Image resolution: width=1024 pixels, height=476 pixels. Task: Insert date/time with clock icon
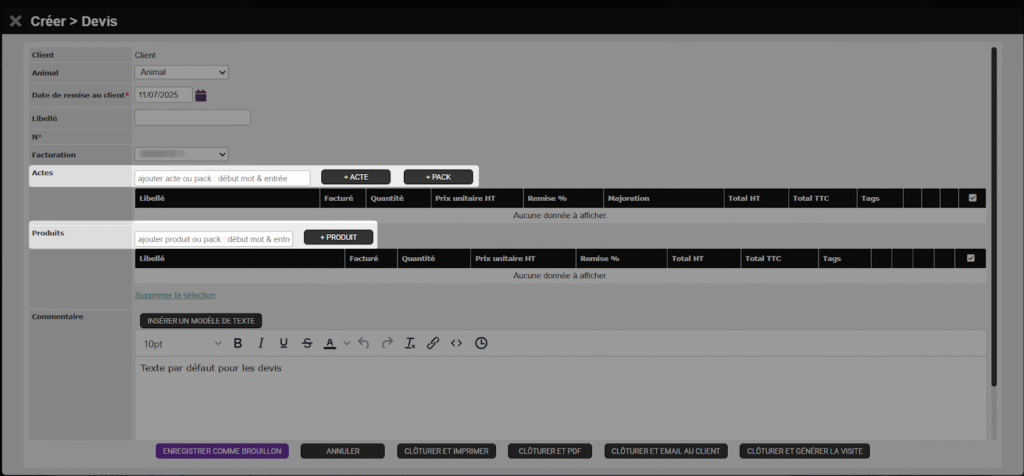(x=481, y=343)
